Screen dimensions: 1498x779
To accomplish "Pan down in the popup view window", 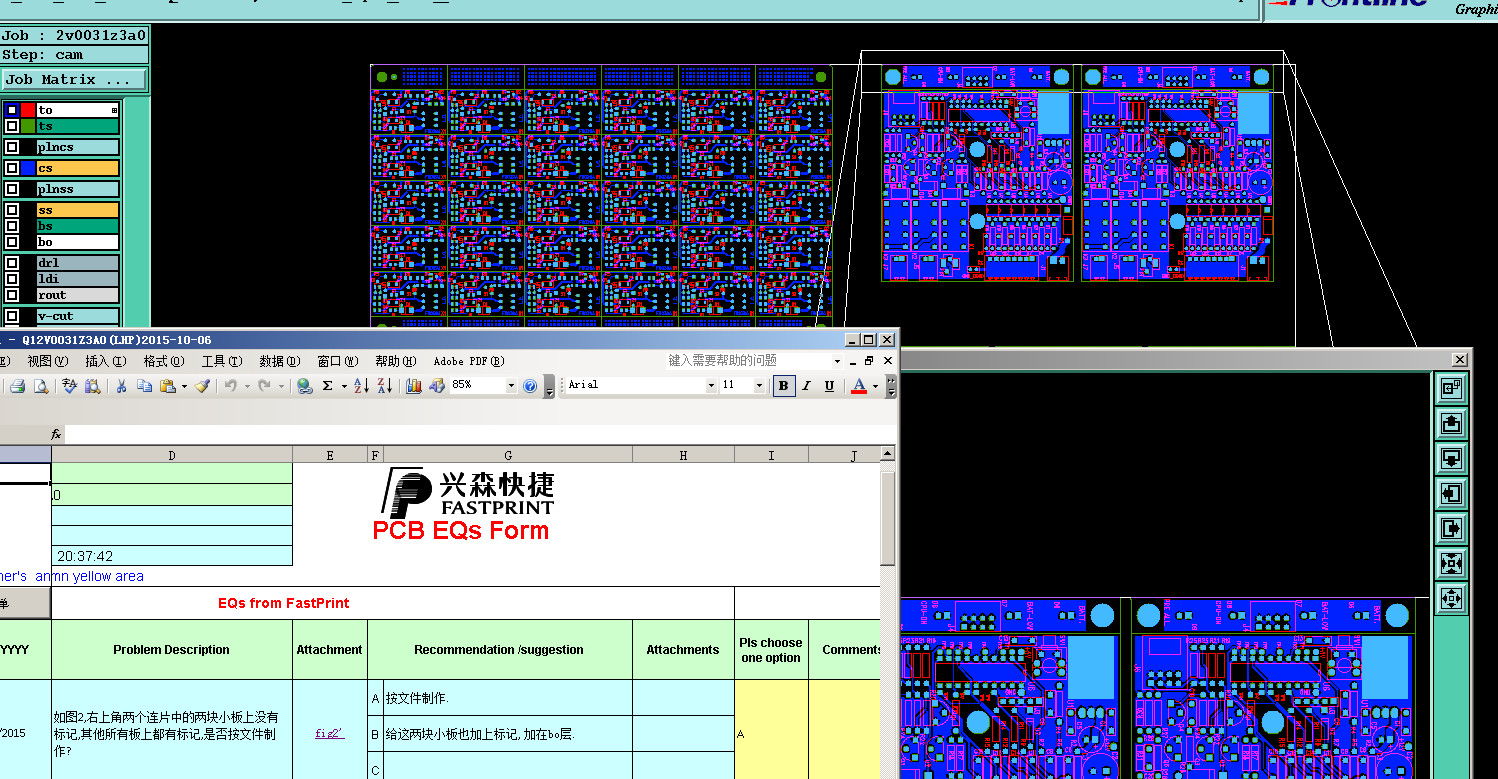I will (1451, 458).
